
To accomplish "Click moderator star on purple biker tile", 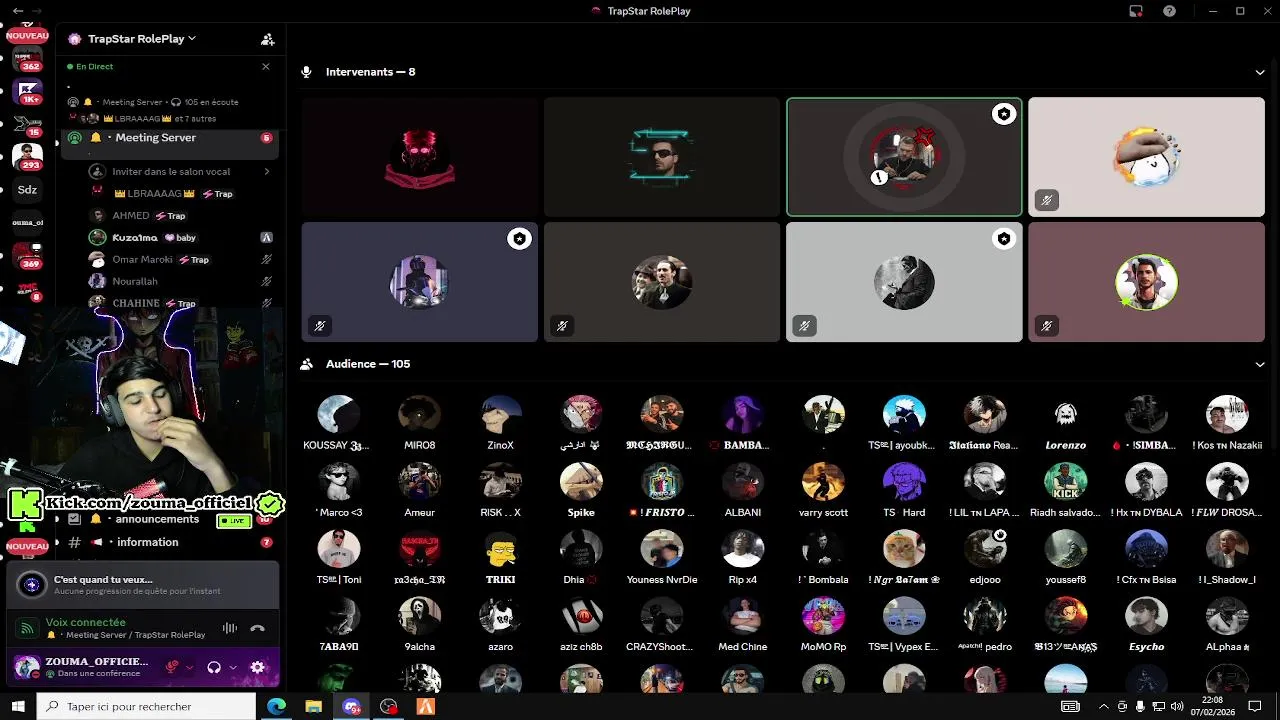I will pos(519,239).
